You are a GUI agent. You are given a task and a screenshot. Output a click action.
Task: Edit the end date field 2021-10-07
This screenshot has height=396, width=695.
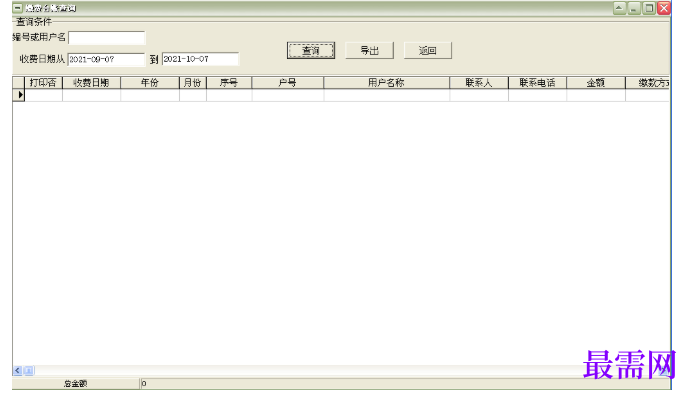tap(200, 59)
